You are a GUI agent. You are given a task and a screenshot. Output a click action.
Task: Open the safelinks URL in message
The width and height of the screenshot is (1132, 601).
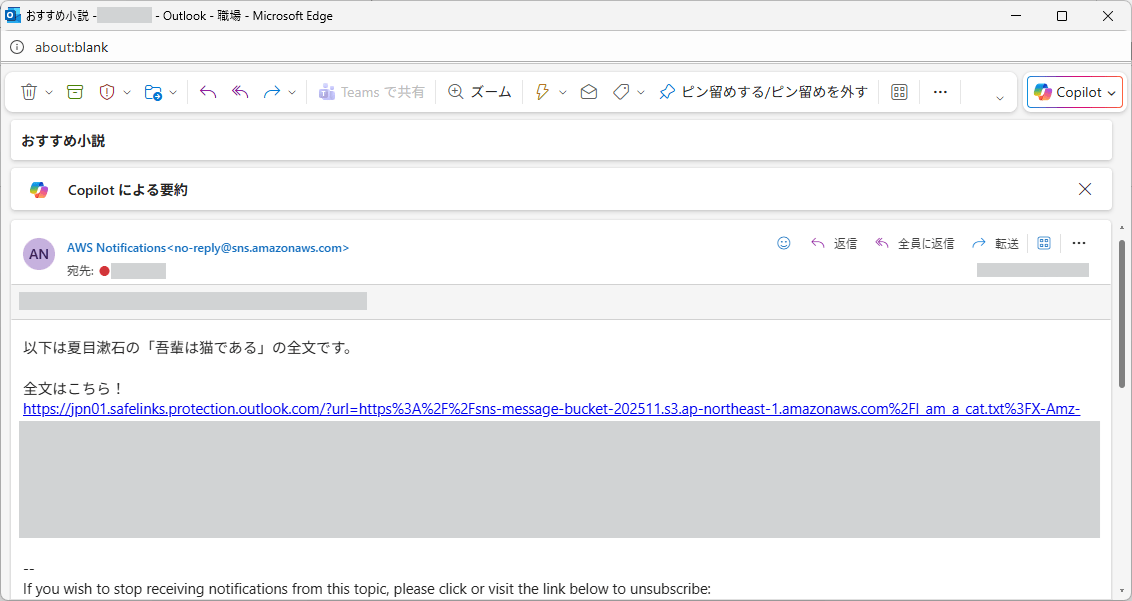pos(551,409)
